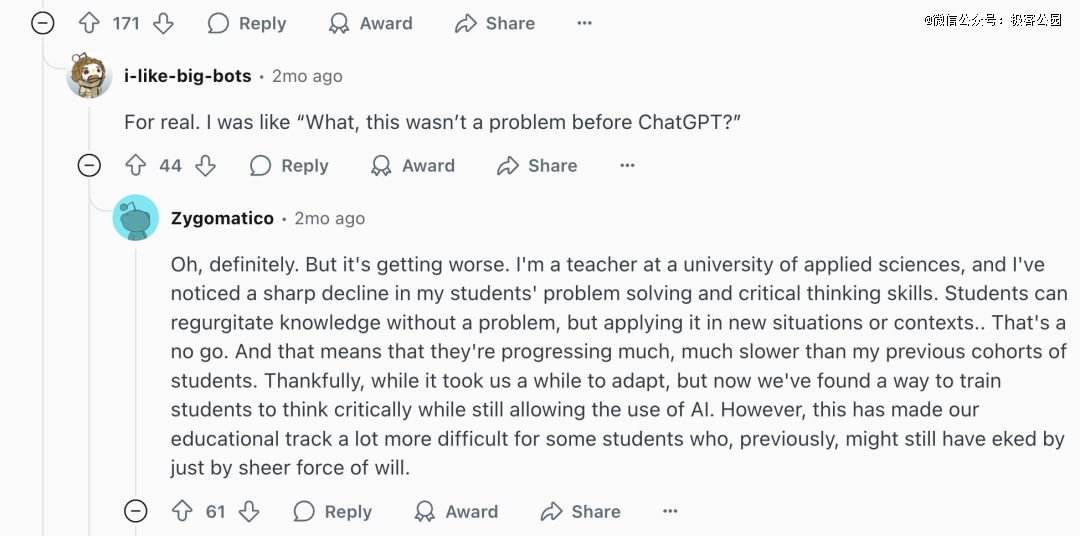Viewport: 1080px width, 536px height.
Task: Downvote Zygomatico's 61-point comment
Action: coord(249,511)
